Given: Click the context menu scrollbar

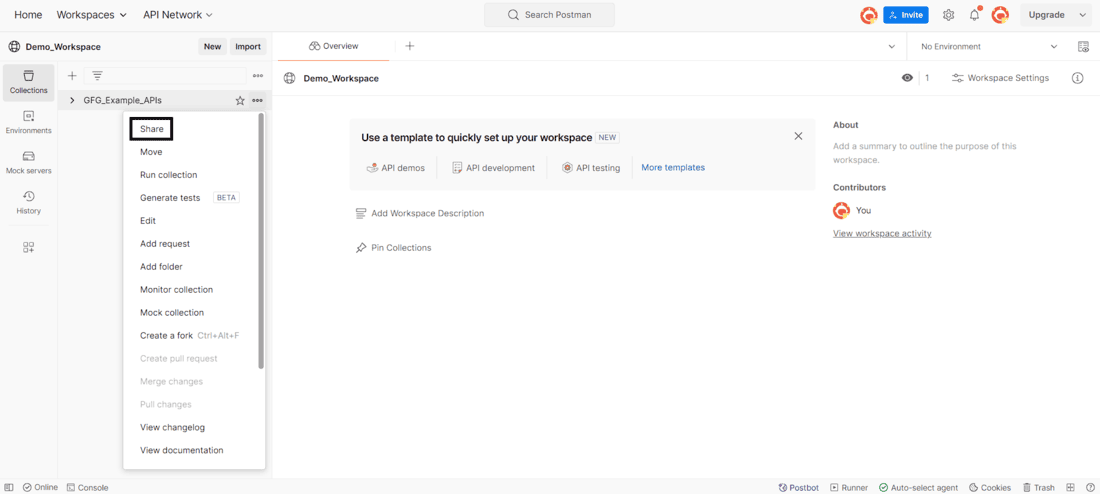Looking at the screenshot, I should tap(261, 241).
